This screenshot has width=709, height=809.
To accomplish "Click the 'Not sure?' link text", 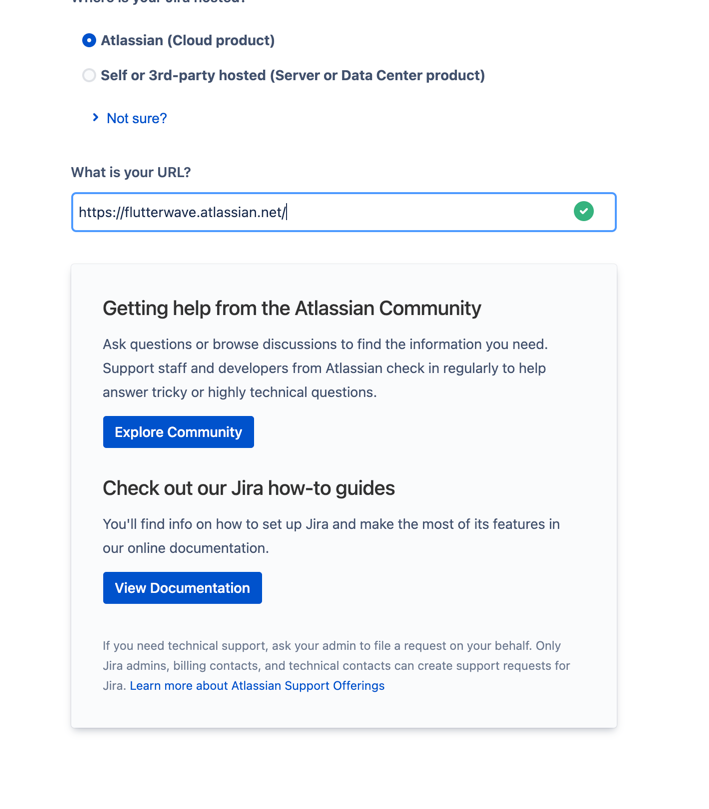I will pyautogui.click(x=137, y=118).
